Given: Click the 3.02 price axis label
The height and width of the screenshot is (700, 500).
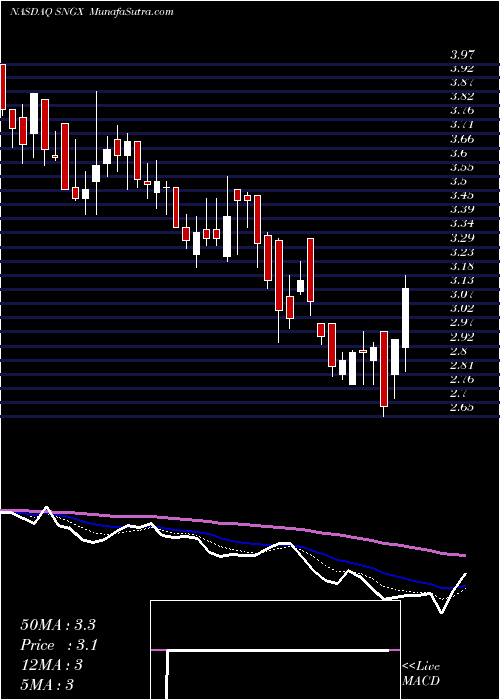Looking at the screenshot, I should tap(462, 309).
